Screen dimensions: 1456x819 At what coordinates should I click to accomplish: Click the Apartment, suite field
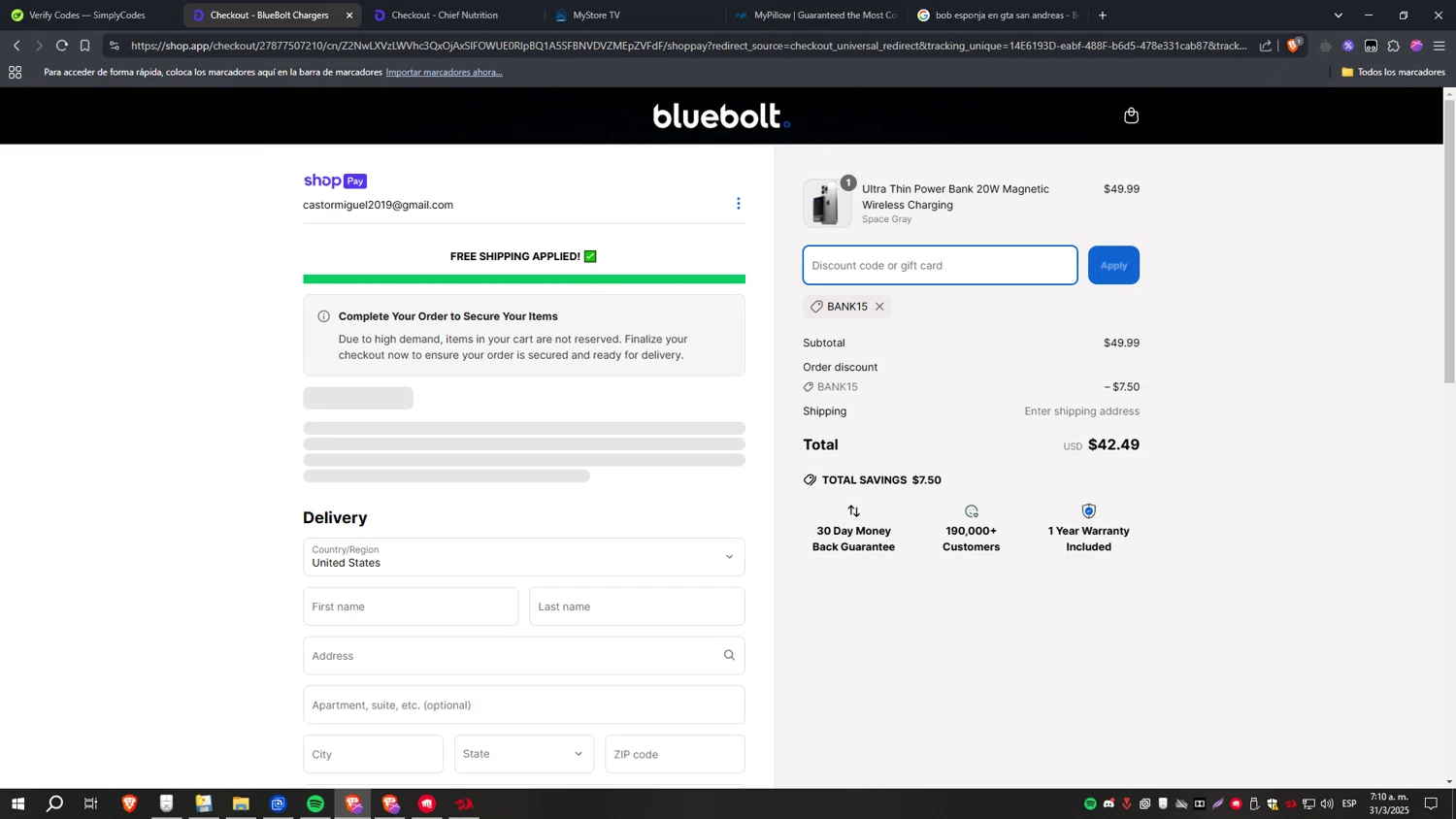coord(524,704)
